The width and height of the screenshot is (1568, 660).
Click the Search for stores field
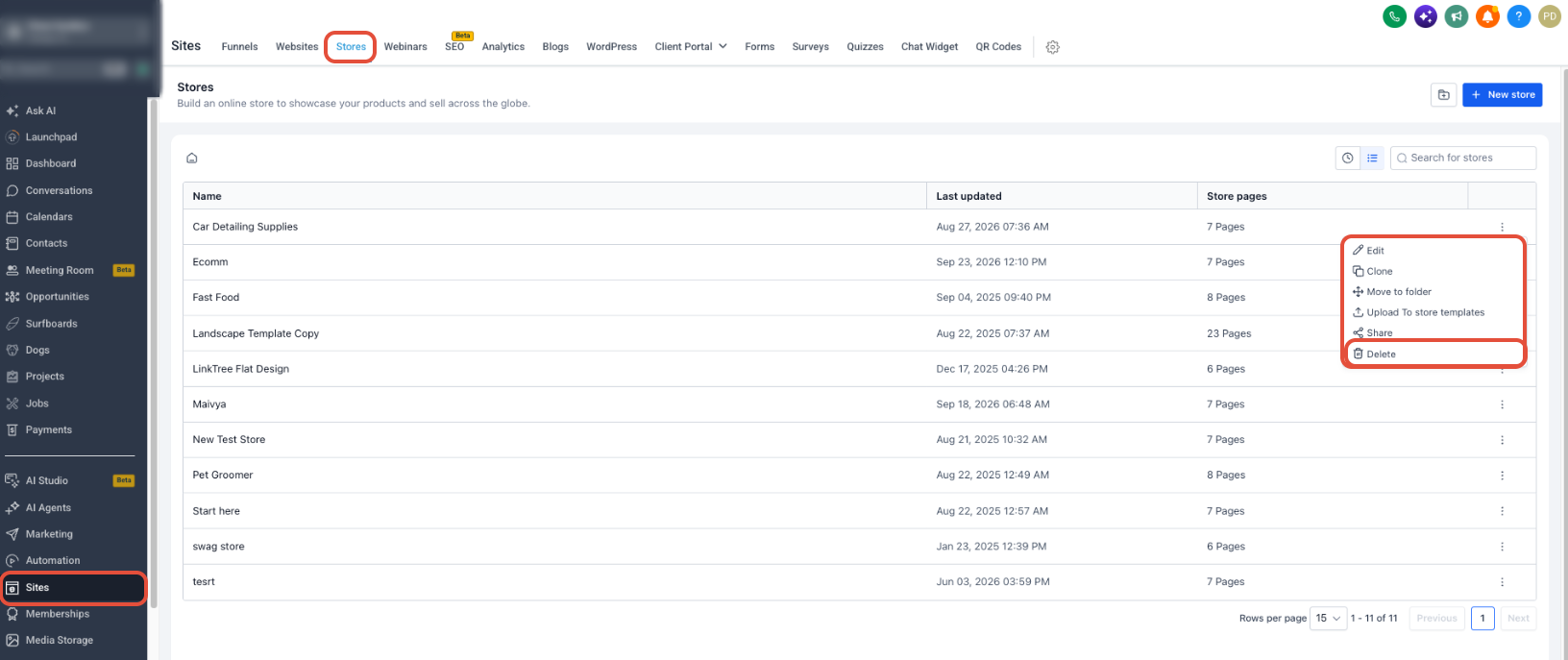[1462, 159]
